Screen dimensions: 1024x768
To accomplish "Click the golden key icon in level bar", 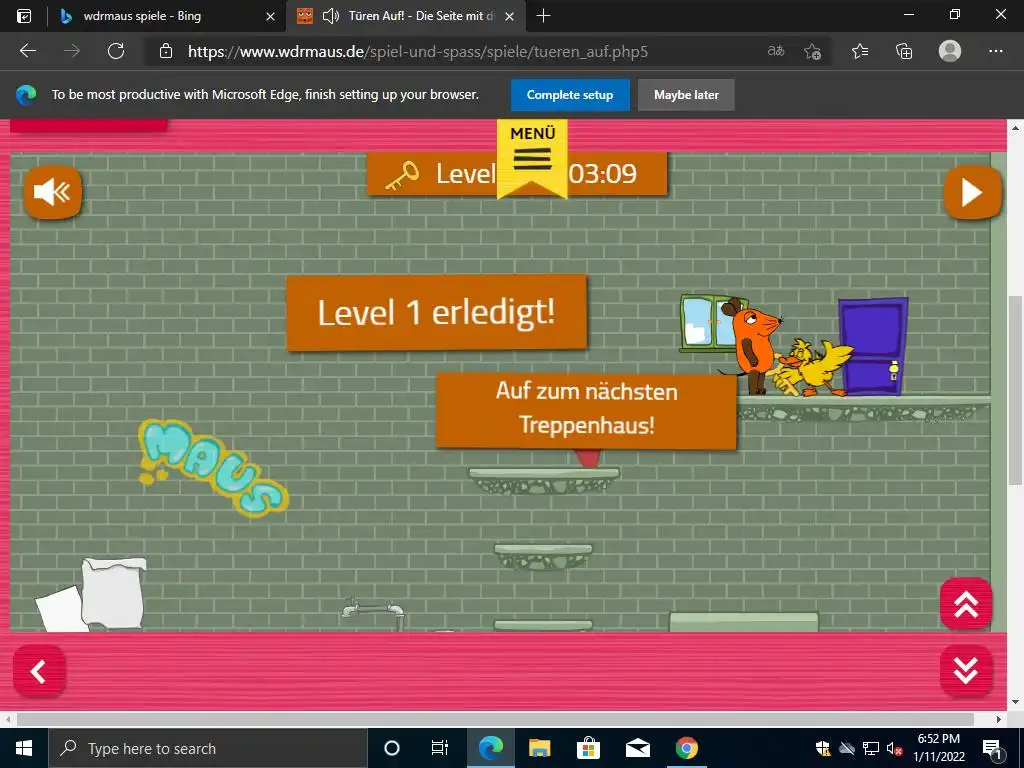I will [402, 175].
